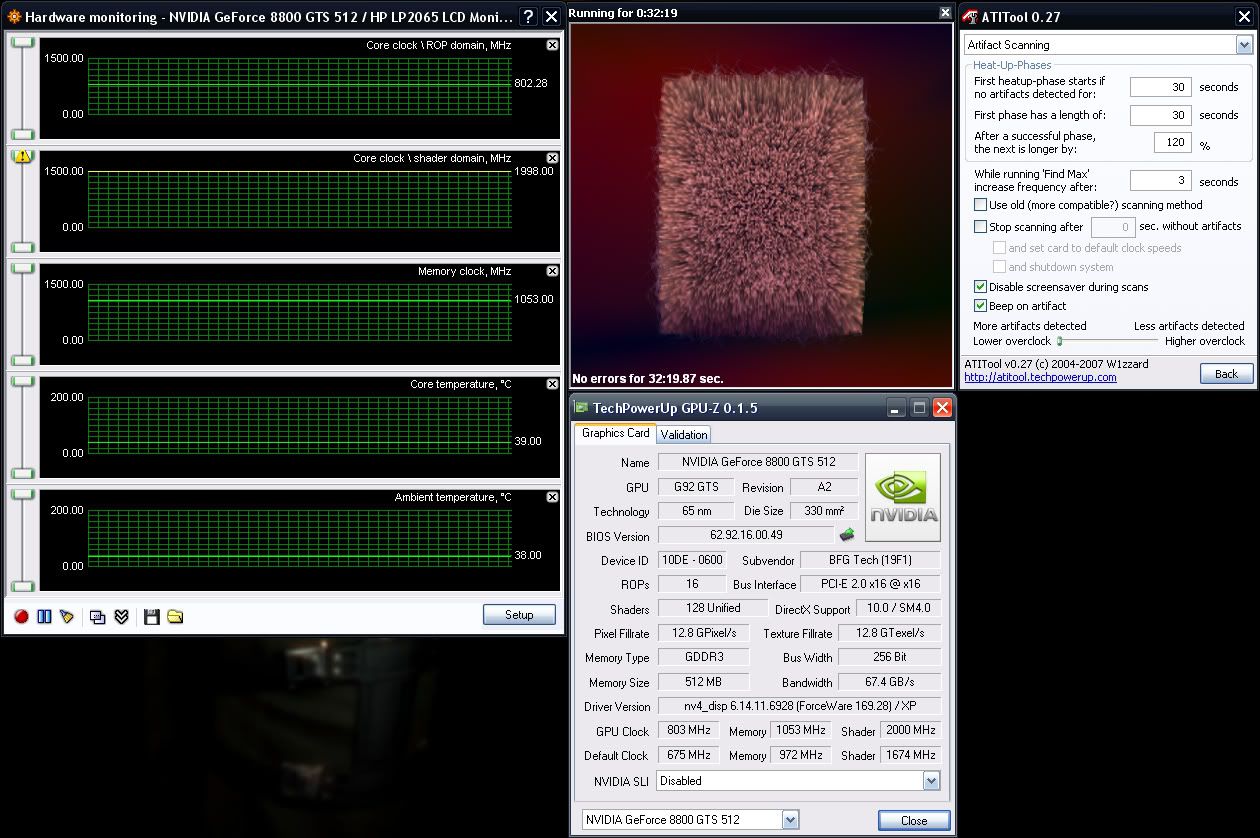The height and width of the screenshot is (838, 1260).
Task: Open the atitool.techpowerup.com link
Action: point(1040,377)
